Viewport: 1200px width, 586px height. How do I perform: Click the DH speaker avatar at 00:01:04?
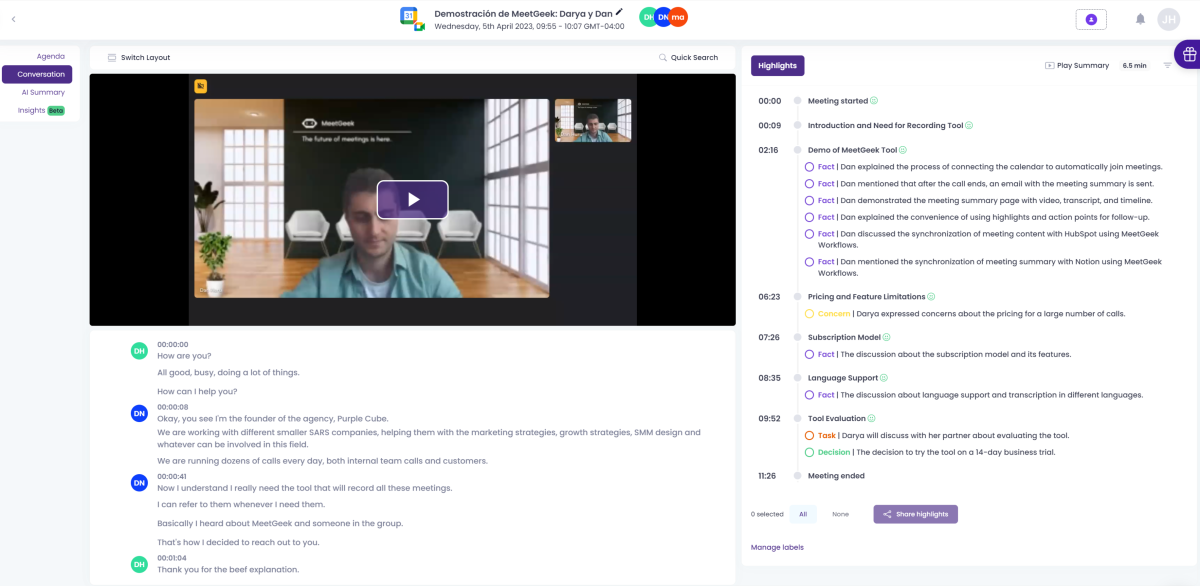(140, 564)
